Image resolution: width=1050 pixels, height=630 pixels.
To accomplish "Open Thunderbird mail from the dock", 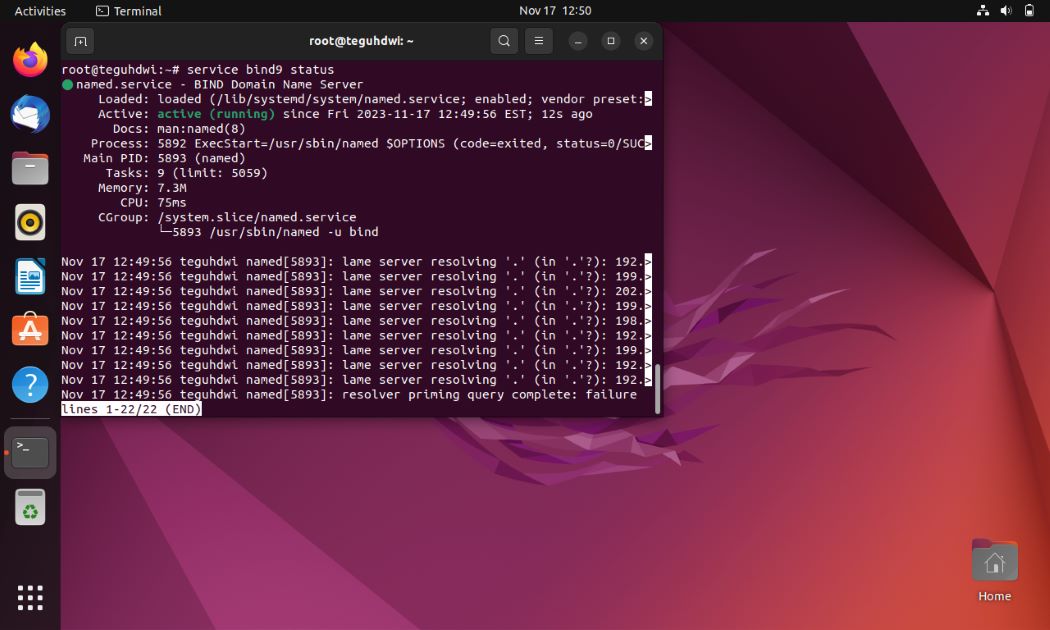I will 30,114.
